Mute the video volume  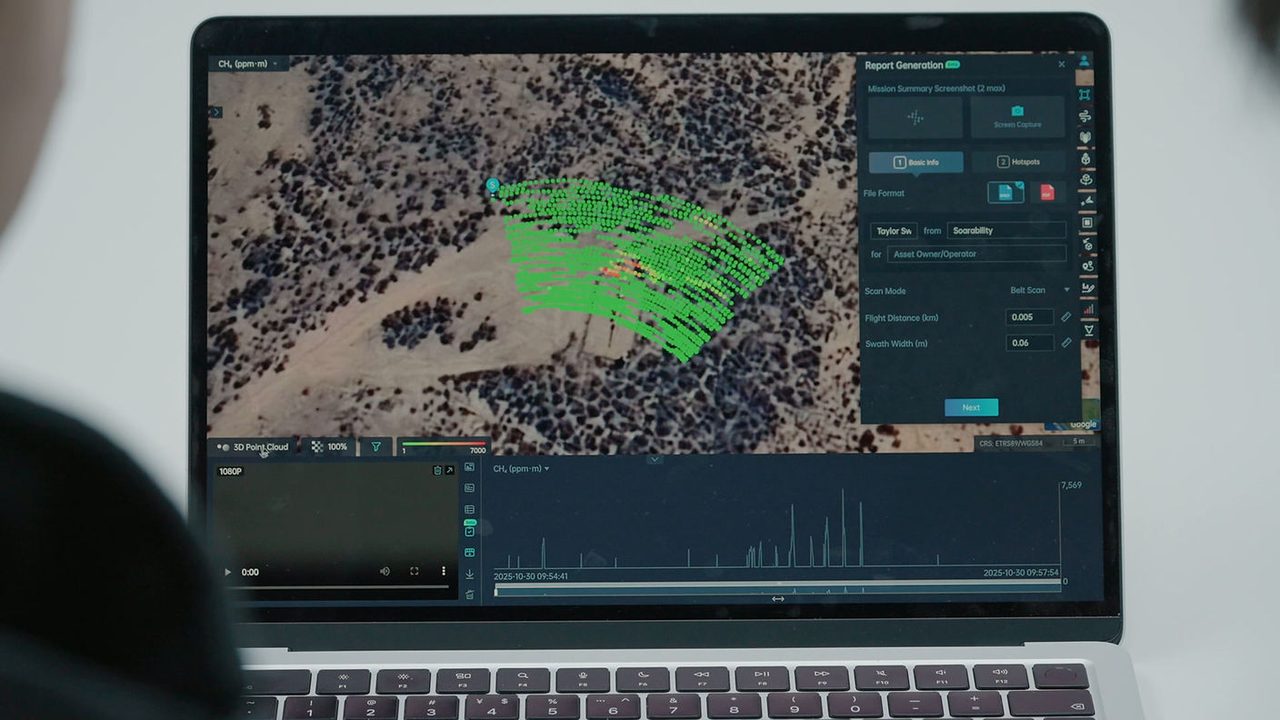[x=385, y=571]
